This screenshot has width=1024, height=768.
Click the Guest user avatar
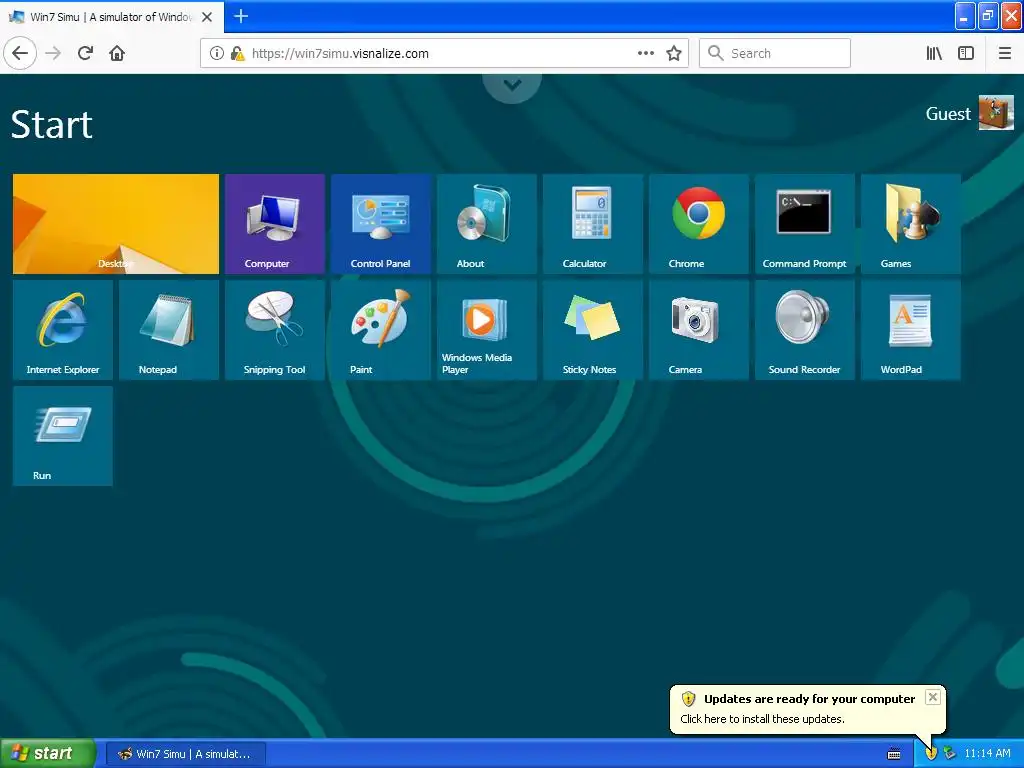(x=996, y=113)
